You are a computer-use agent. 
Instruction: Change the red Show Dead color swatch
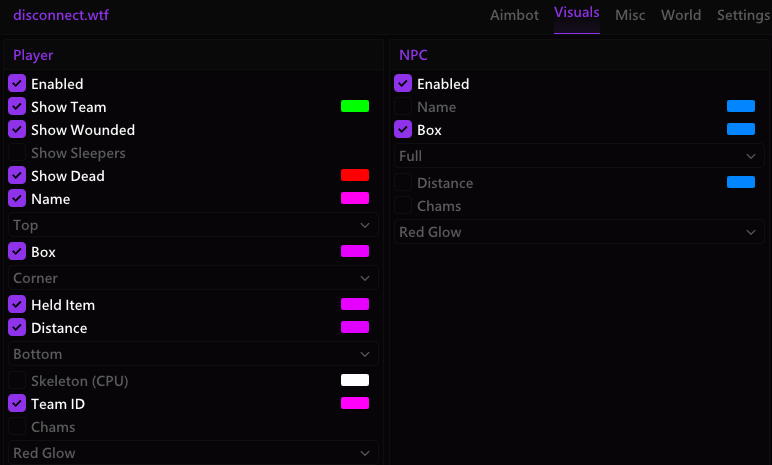(355, 175)
